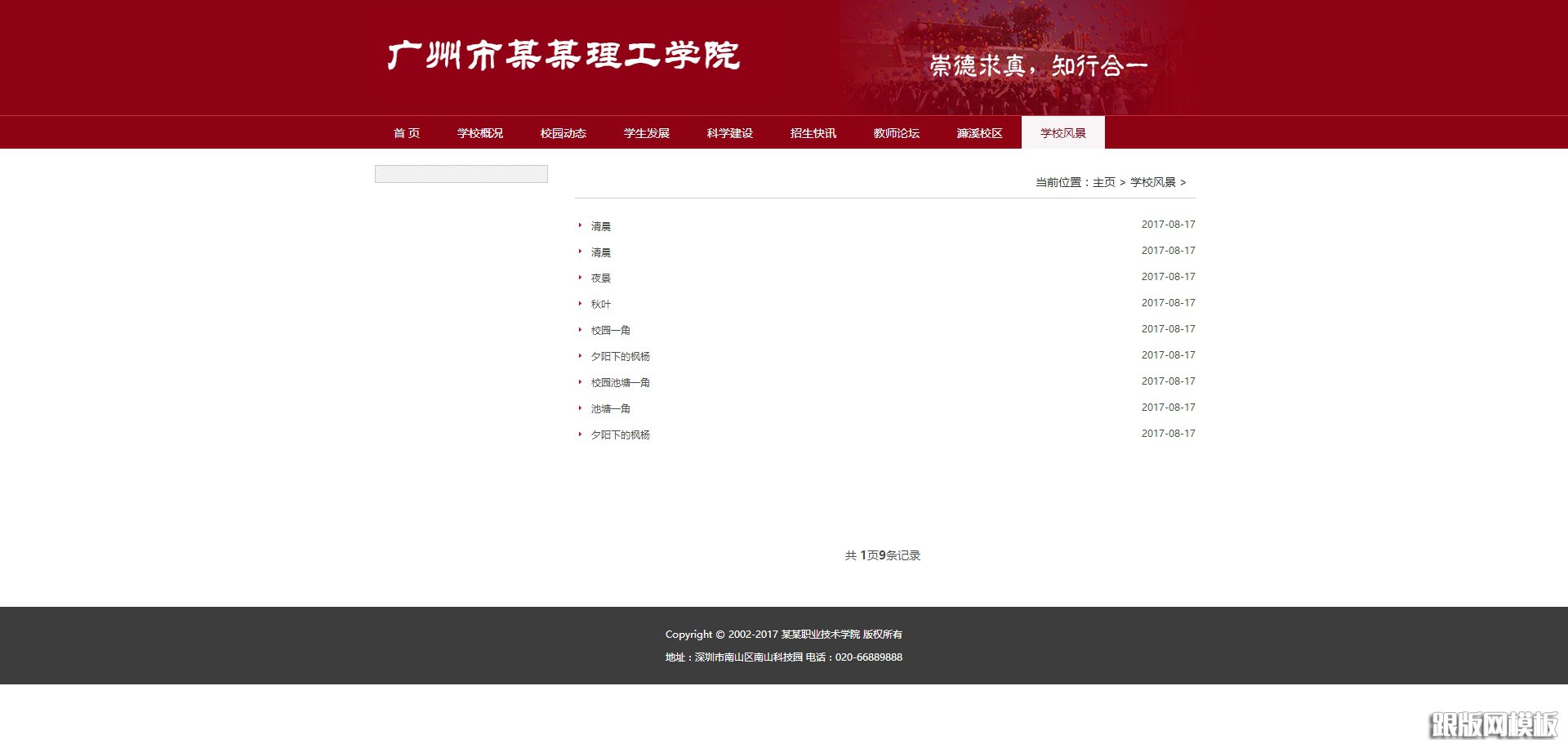
Task: Switch to the 学校风景 tab
Action: coord(1062,132)
